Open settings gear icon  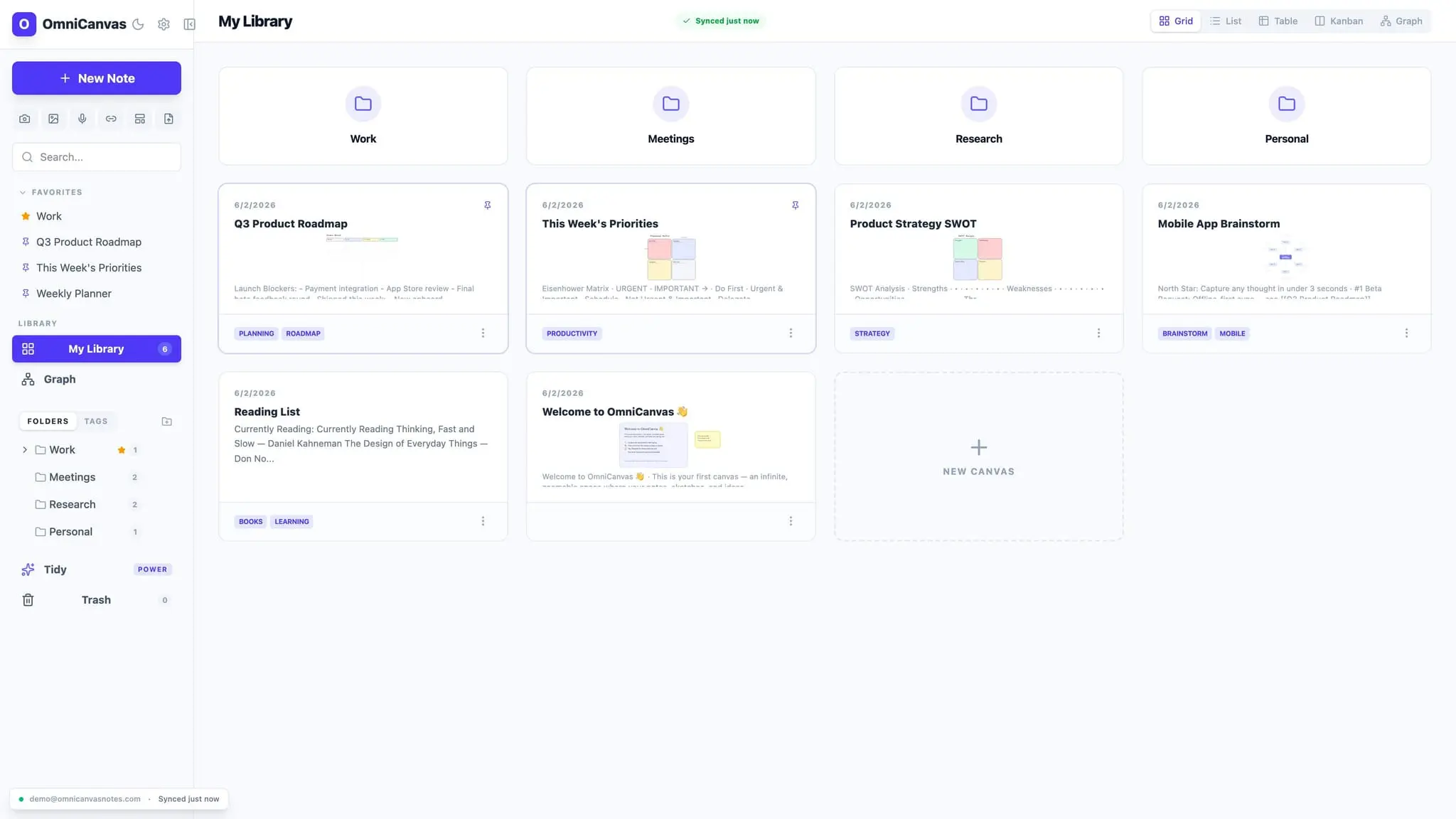pyautogui.click(x=164, y=24)
